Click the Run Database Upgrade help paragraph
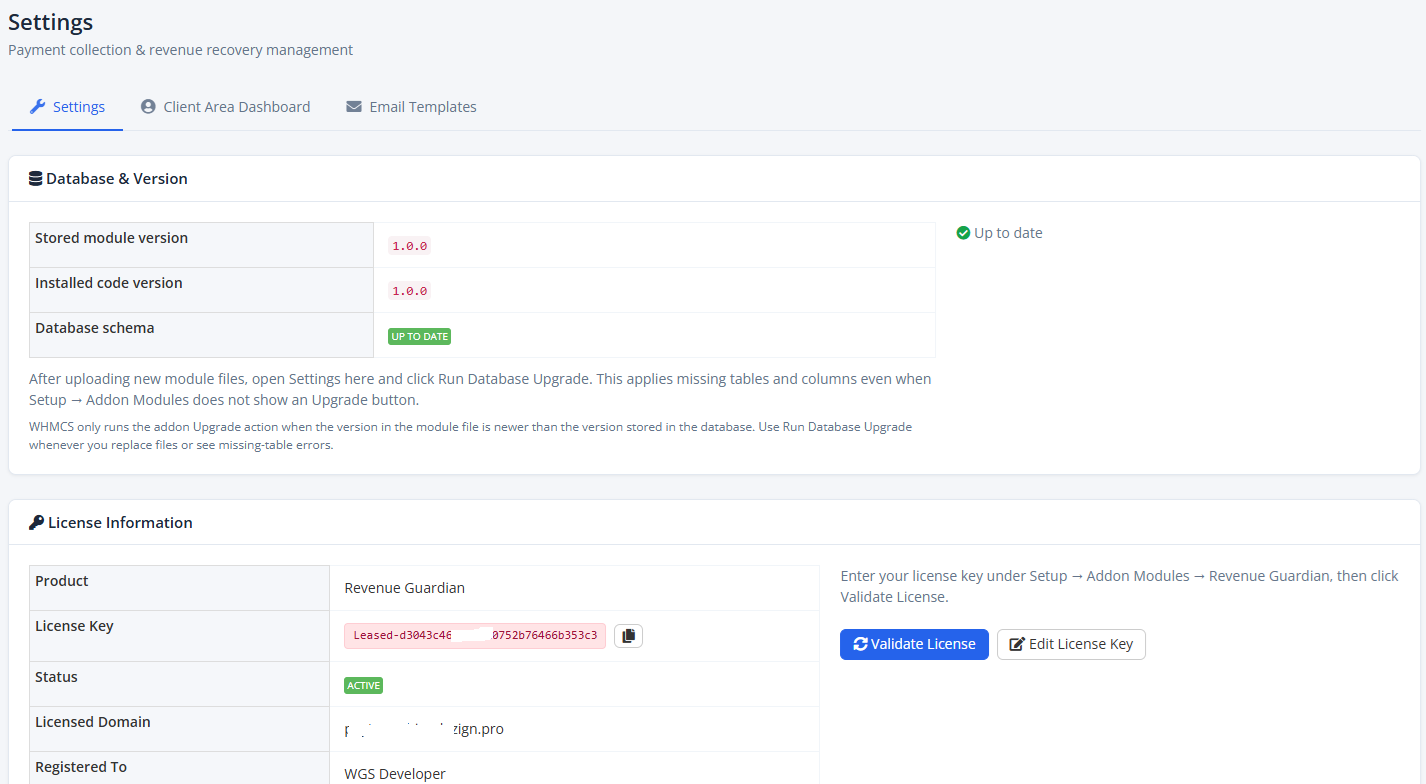 (x=480, y=389)
